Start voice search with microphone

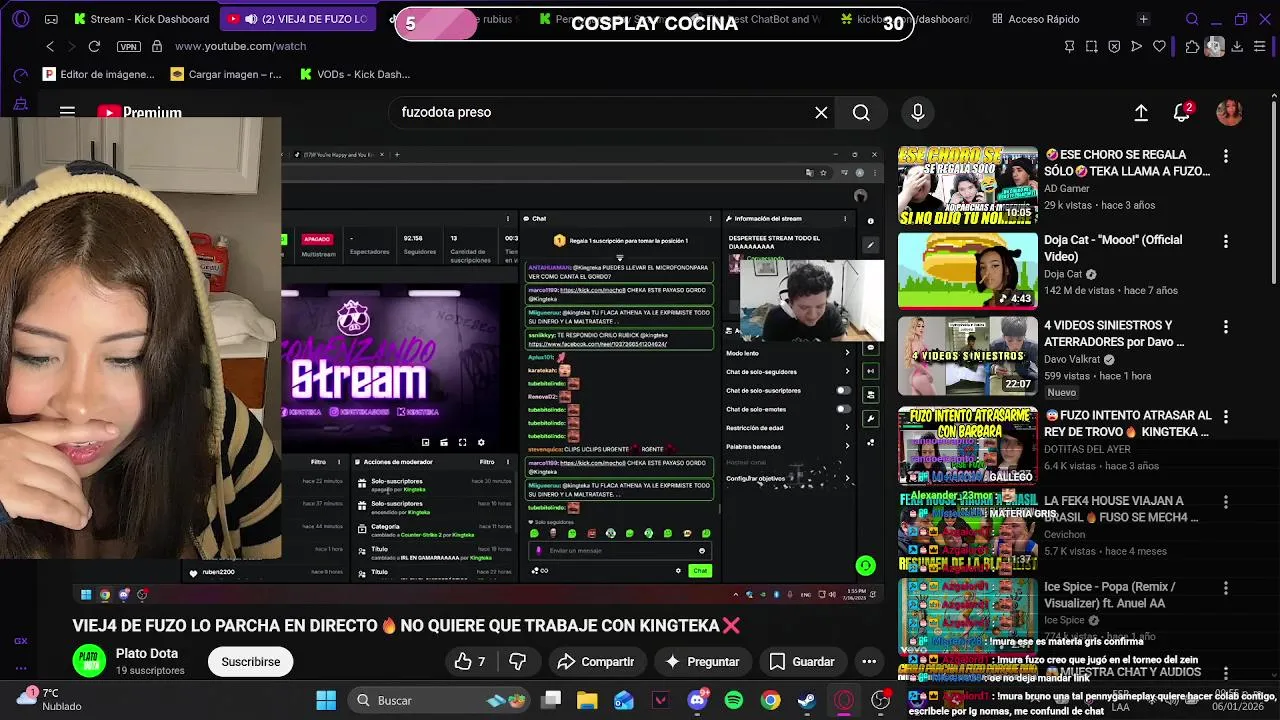[917, 113]
